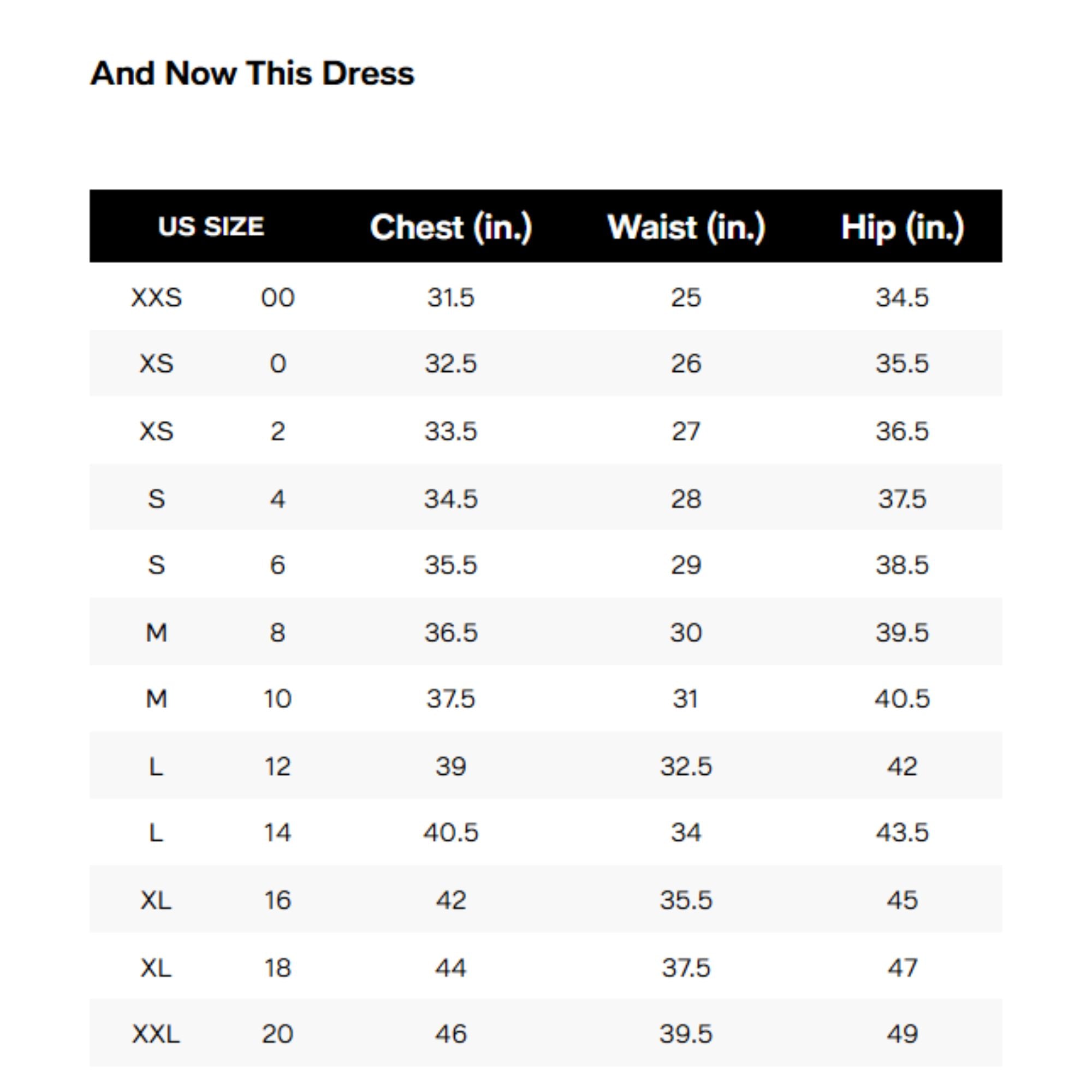This screenshot has height=1092, width=1092.
Task: Select the Chest (in.) column header
Action: click(x=451, y=227)
